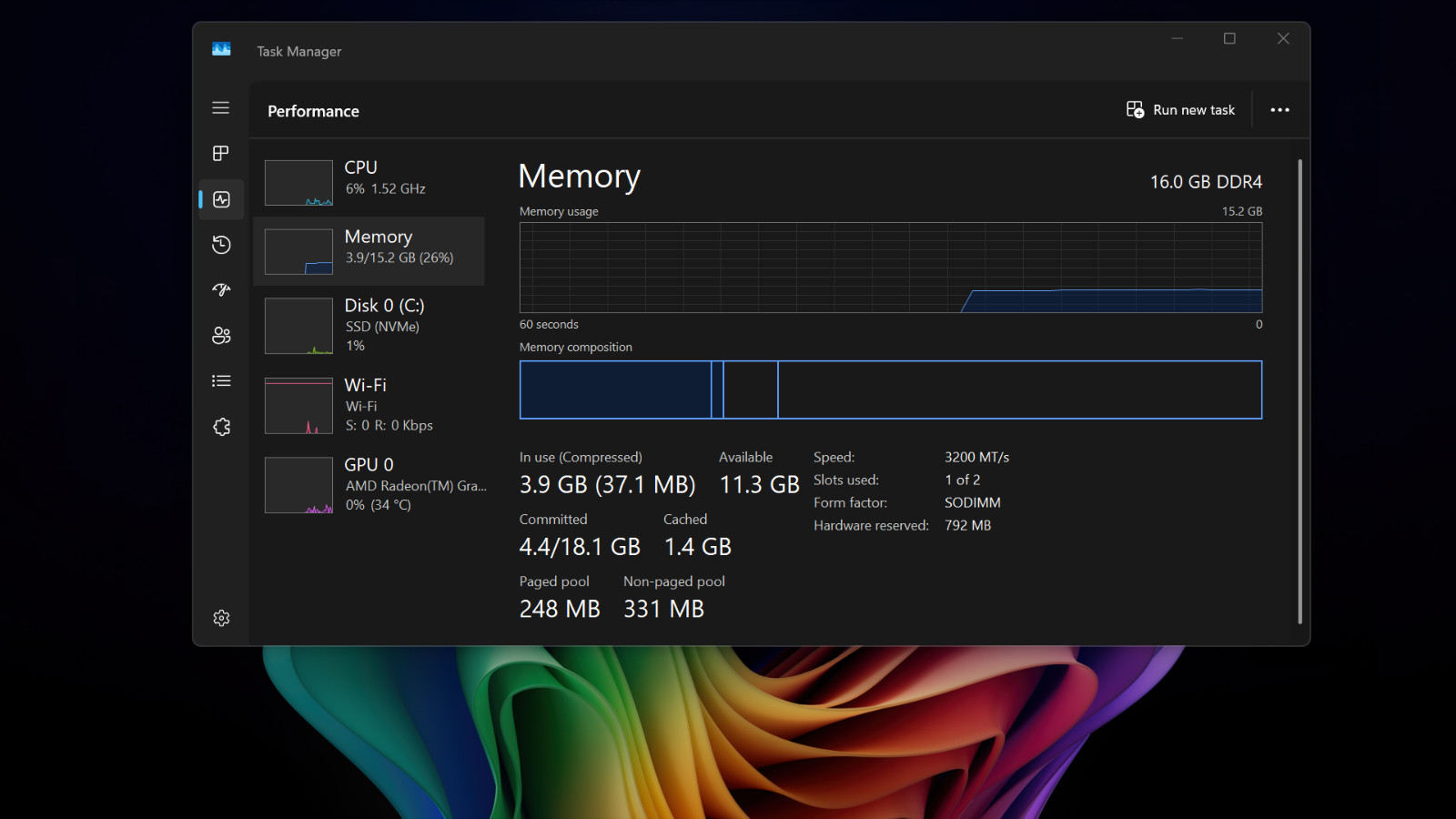Open the Services puzzle icon
Screen dimensions: 1456x819
220,426
